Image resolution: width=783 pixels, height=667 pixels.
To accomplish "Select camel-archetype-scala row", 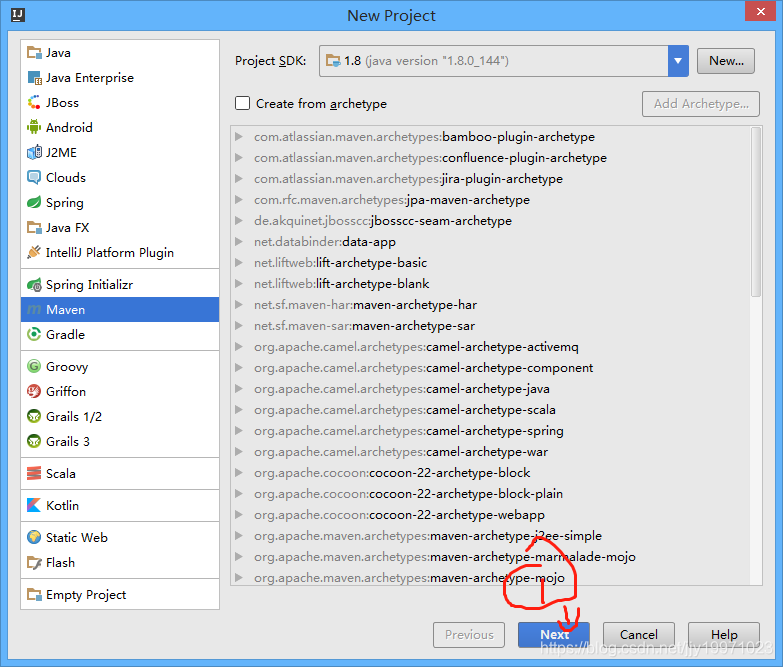I will click(x=492, y=409).
